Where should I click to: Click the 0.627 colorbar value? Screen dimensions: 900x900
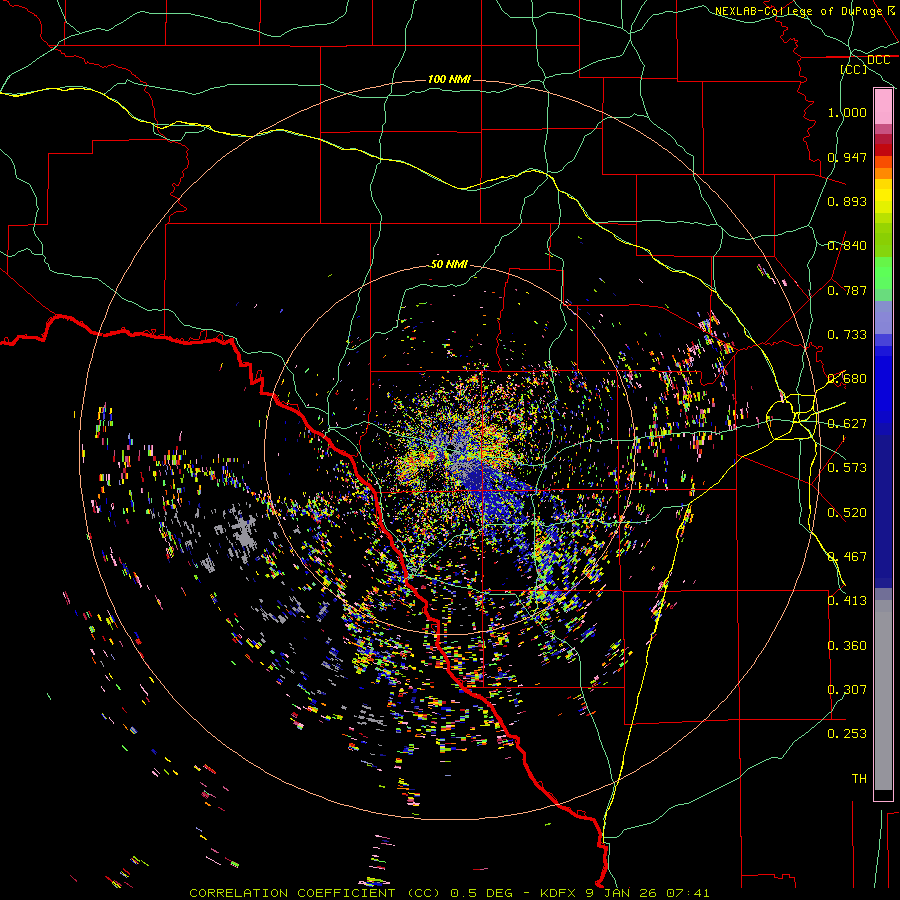[x=847, y=424]
